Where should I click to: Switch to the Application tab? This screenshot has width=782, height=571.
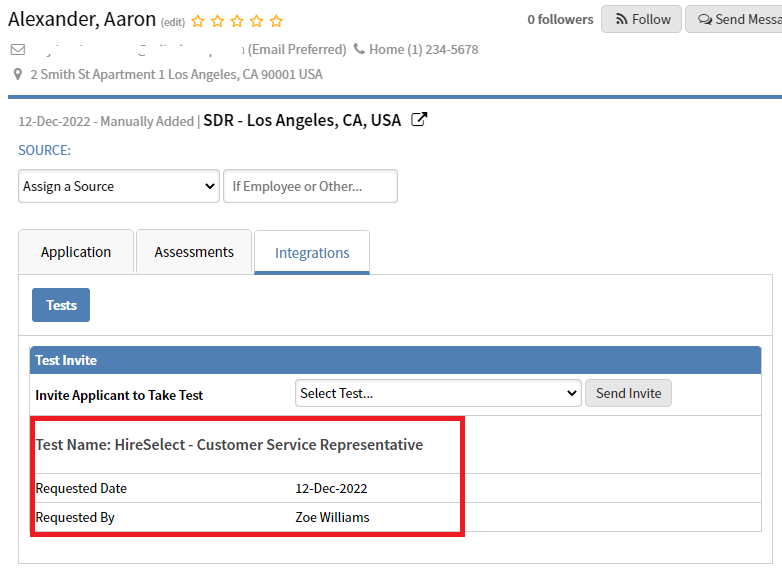pos(76,252)
